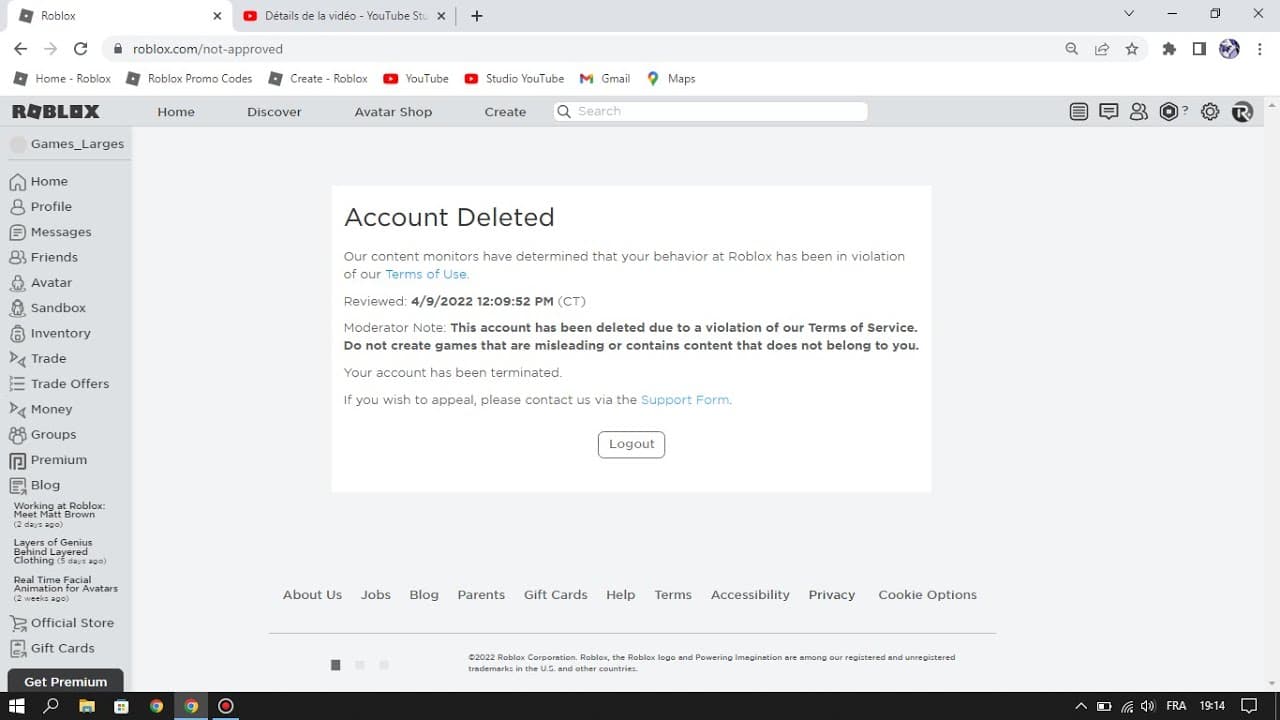Screen dimensions: 1280x720
Task: Click the circular R icon in header
Action: (1242, 112)
